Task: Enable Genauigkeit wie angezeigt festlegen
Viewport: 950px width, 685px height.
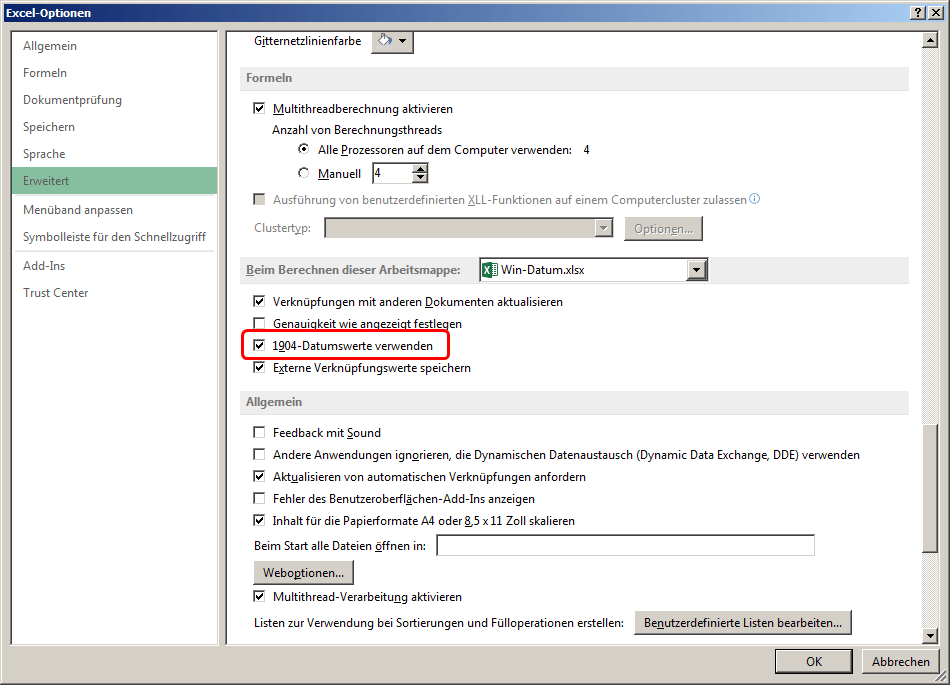Action: point(259,323)
